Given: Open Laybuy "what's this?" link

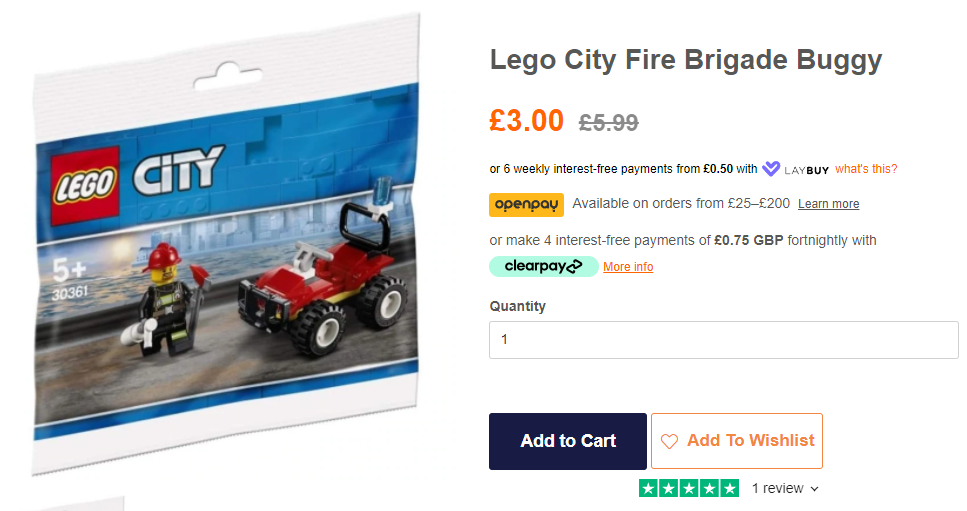Looking at the screenshot, I should (866, 169).
